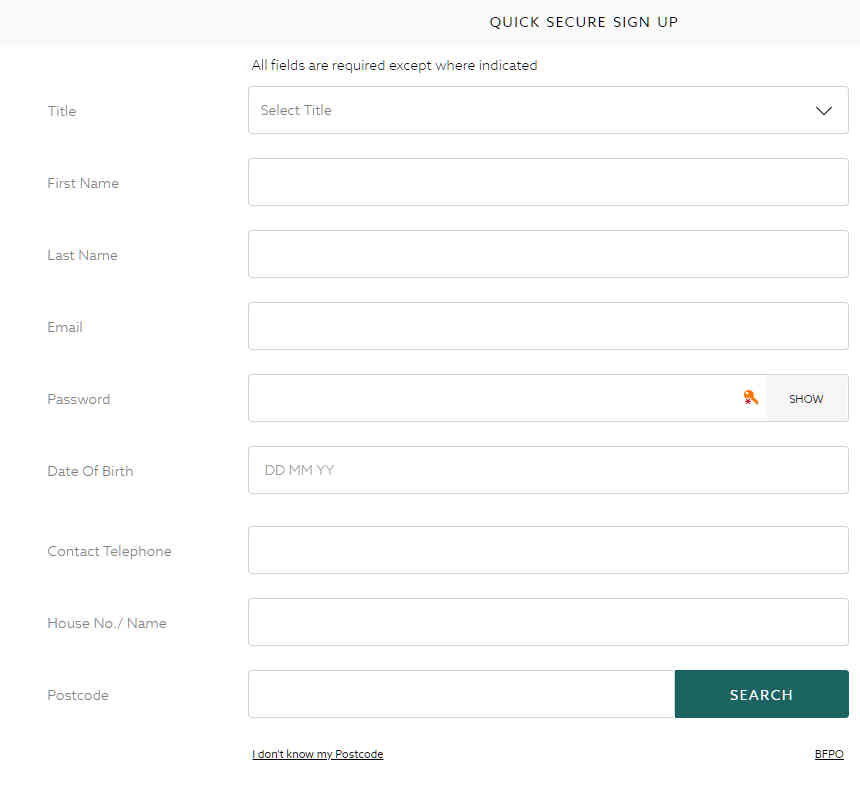The image size is (860, 787).
Task: Click the QUICK SECURE SIGN UP header
Action: point(583,21)
